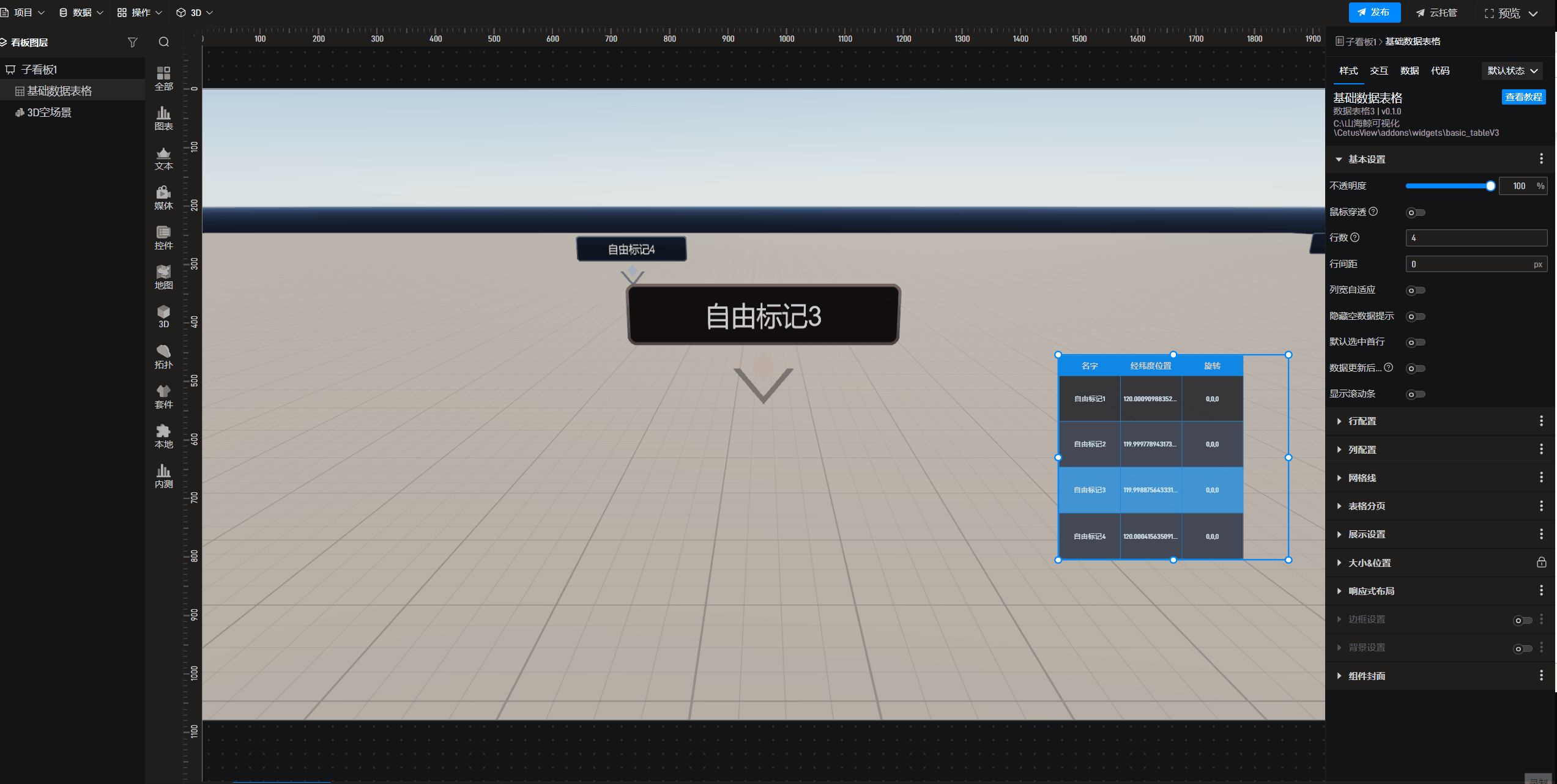Click the 拓扑 topology icon in sidebar
Image resolution: width=1557 pixels, height=784 pixels.
(163, 357)
